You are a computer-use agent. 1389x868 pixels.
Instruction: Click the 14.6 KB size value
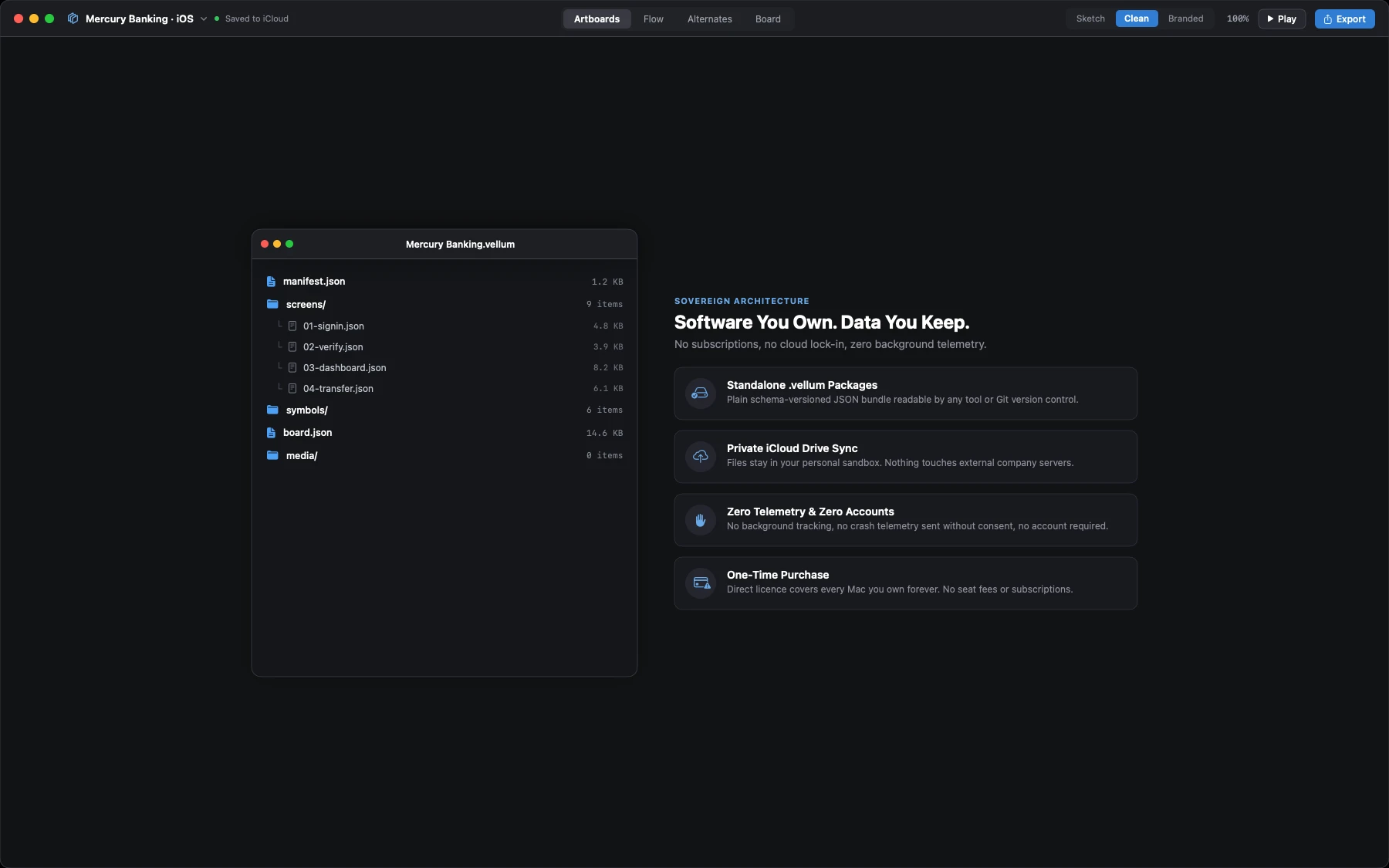click(x=604, y=433)
